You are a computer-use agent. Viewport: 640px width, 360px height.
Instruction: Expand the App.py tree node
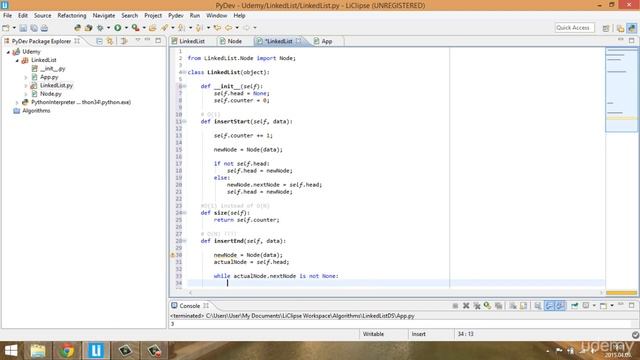tap(26, 77)
